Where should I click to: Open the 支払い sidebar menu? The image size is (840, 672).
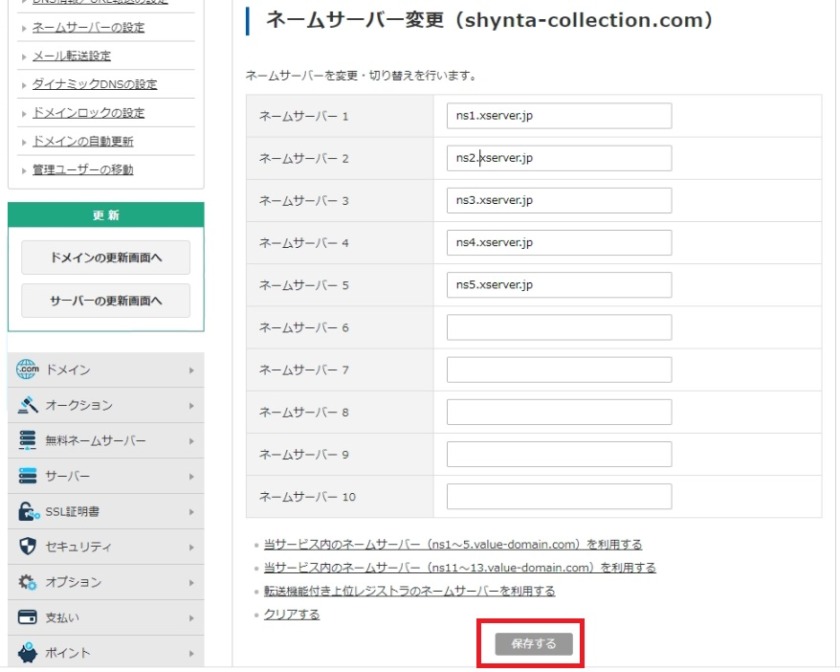pyautogui.click(x=106, y=617)
